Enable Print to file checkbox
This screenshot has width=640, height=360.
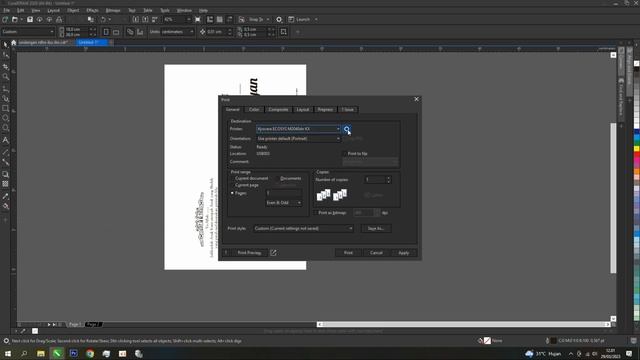tap(345, 153)
